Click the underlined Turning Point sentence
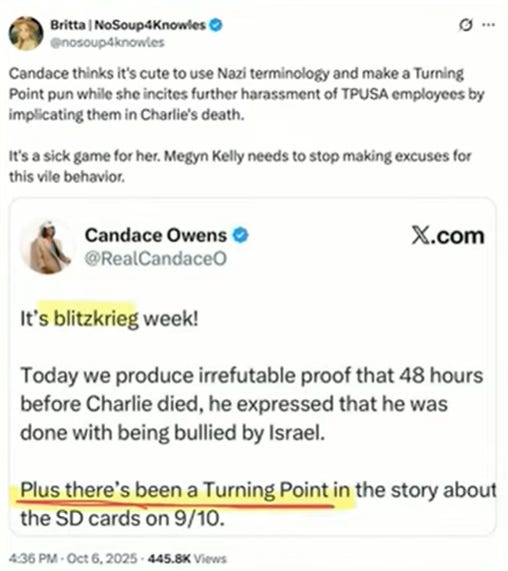508x571 pixels. [x=185, y=490]
